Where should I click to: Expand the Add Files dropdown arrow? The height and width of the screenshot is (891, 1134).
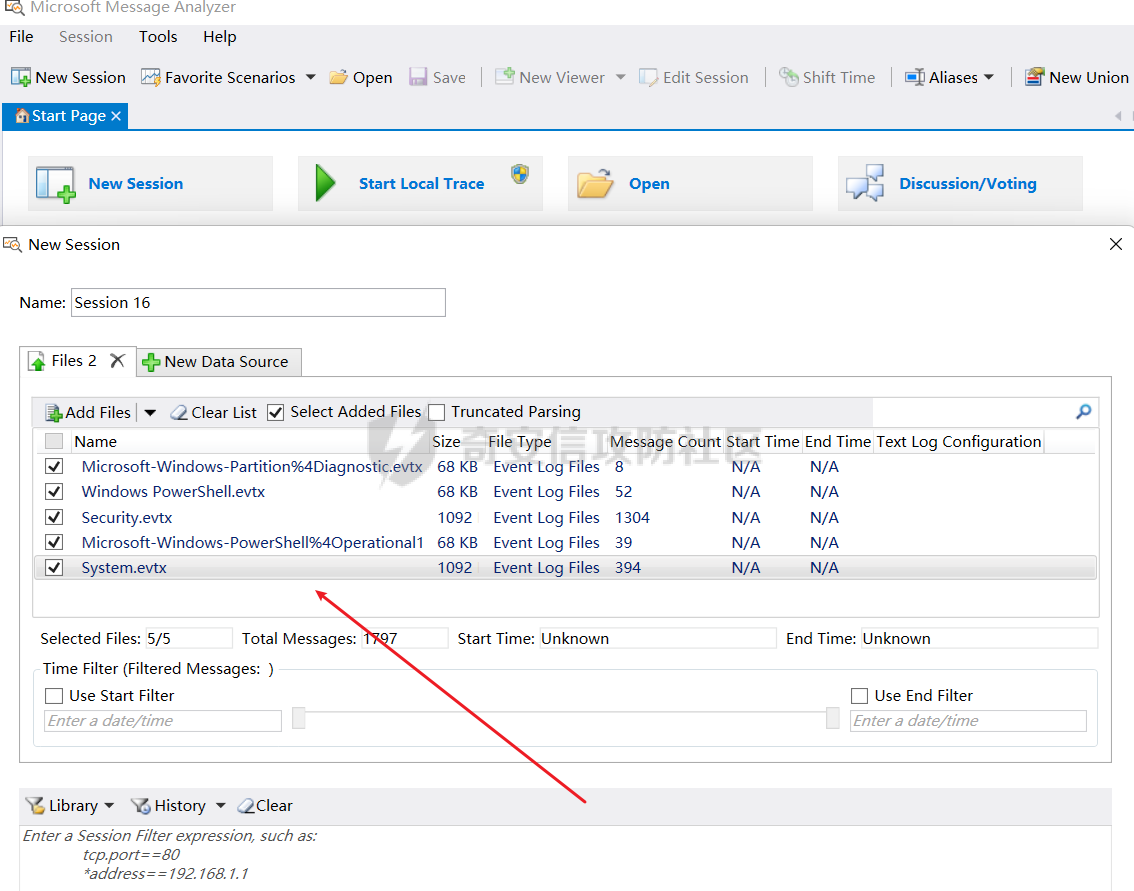coord(150,412)
